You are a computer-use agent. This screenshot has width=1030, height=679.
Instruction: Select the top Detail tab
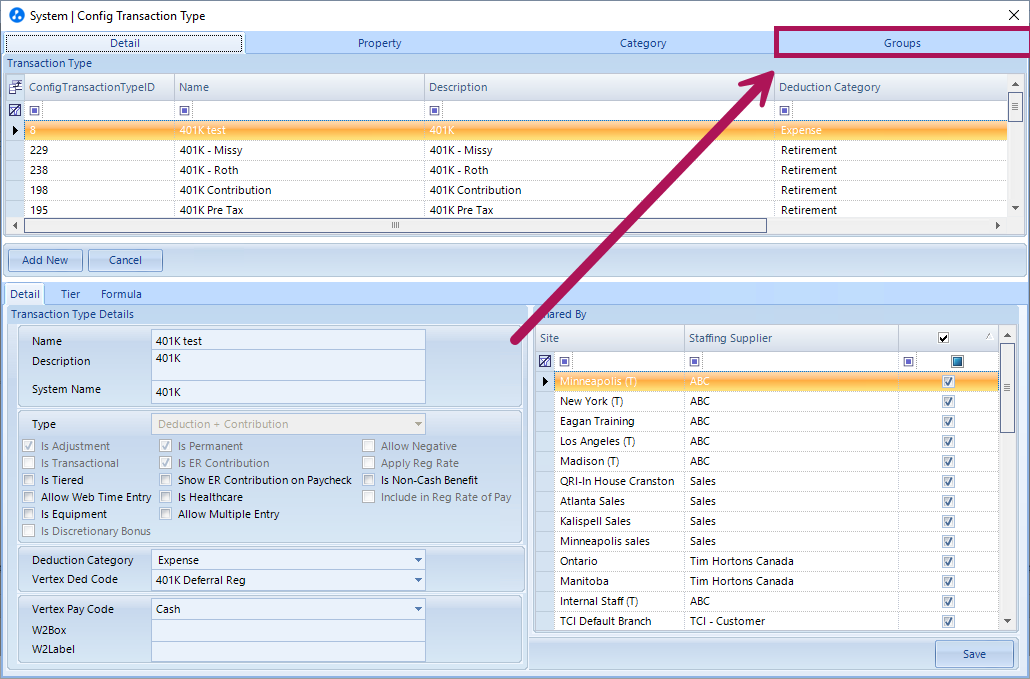[x=124, y=43]
